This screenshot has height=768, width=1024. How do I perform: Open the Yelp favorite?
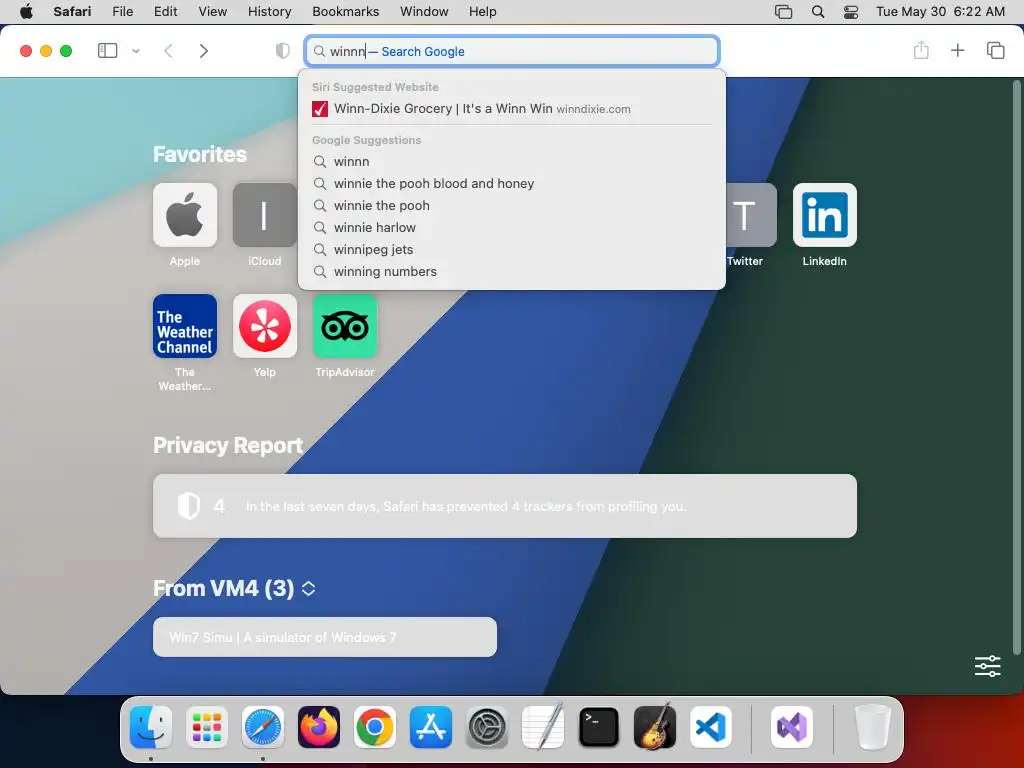click(264, 326)
